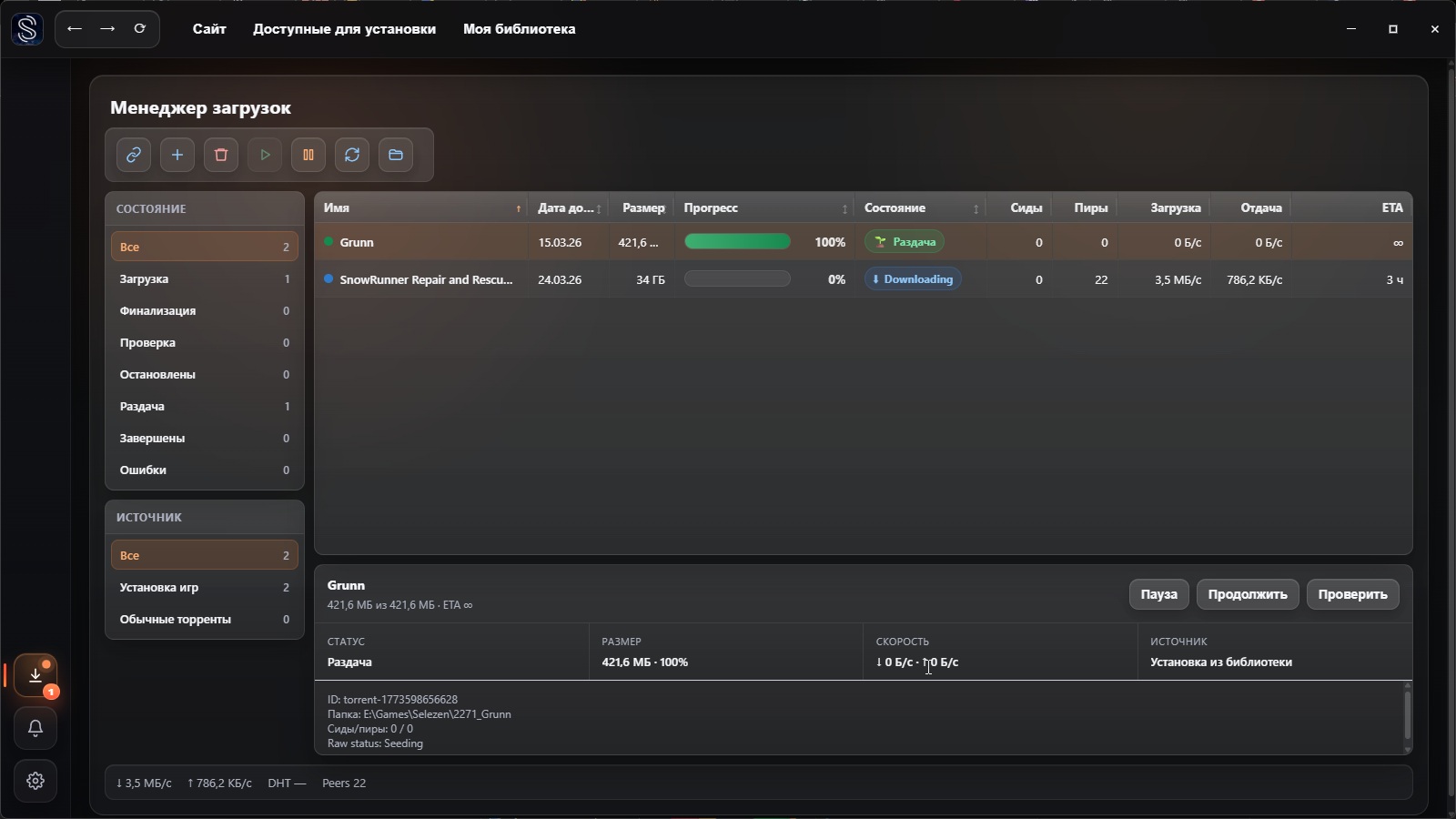Open the Моя библиотека tab

coord(519,29)
